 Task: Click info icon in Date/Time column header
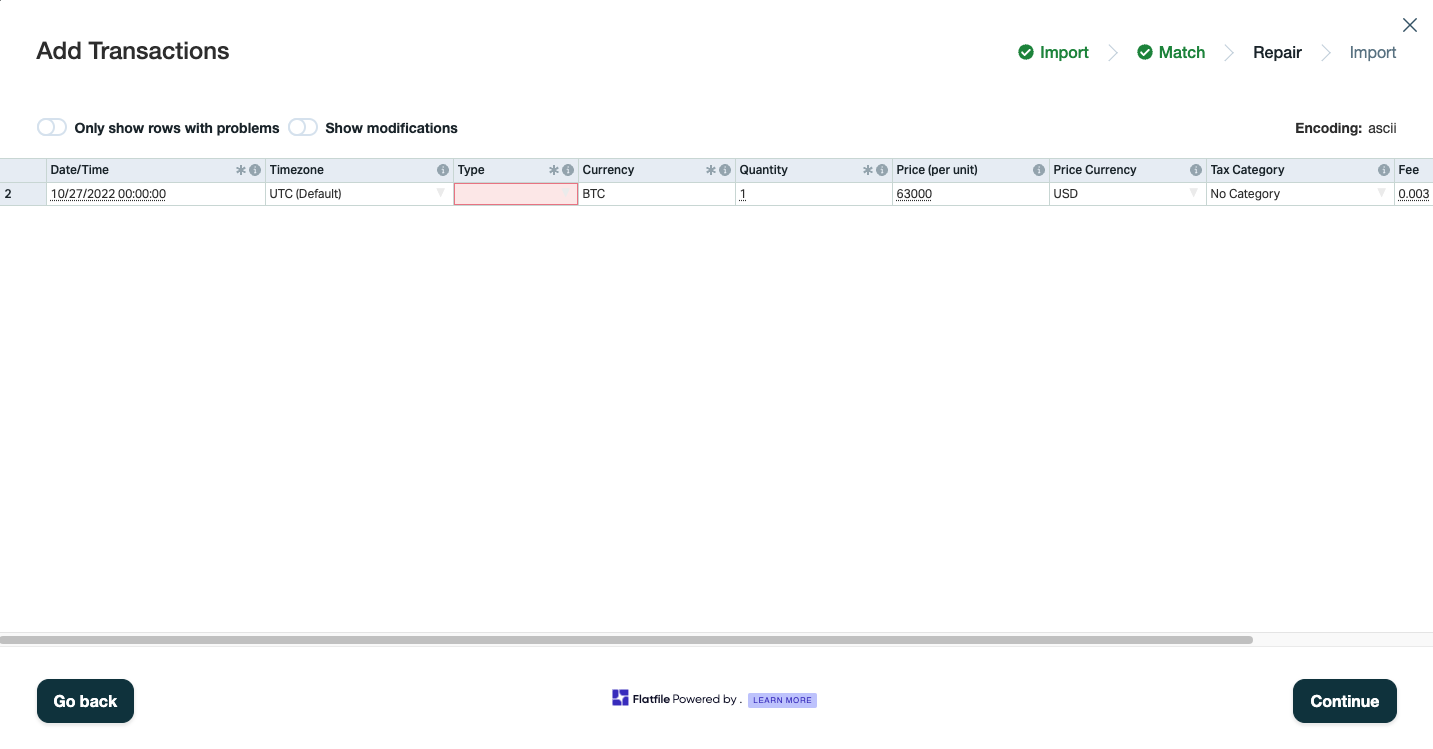[x=255, y=170]
